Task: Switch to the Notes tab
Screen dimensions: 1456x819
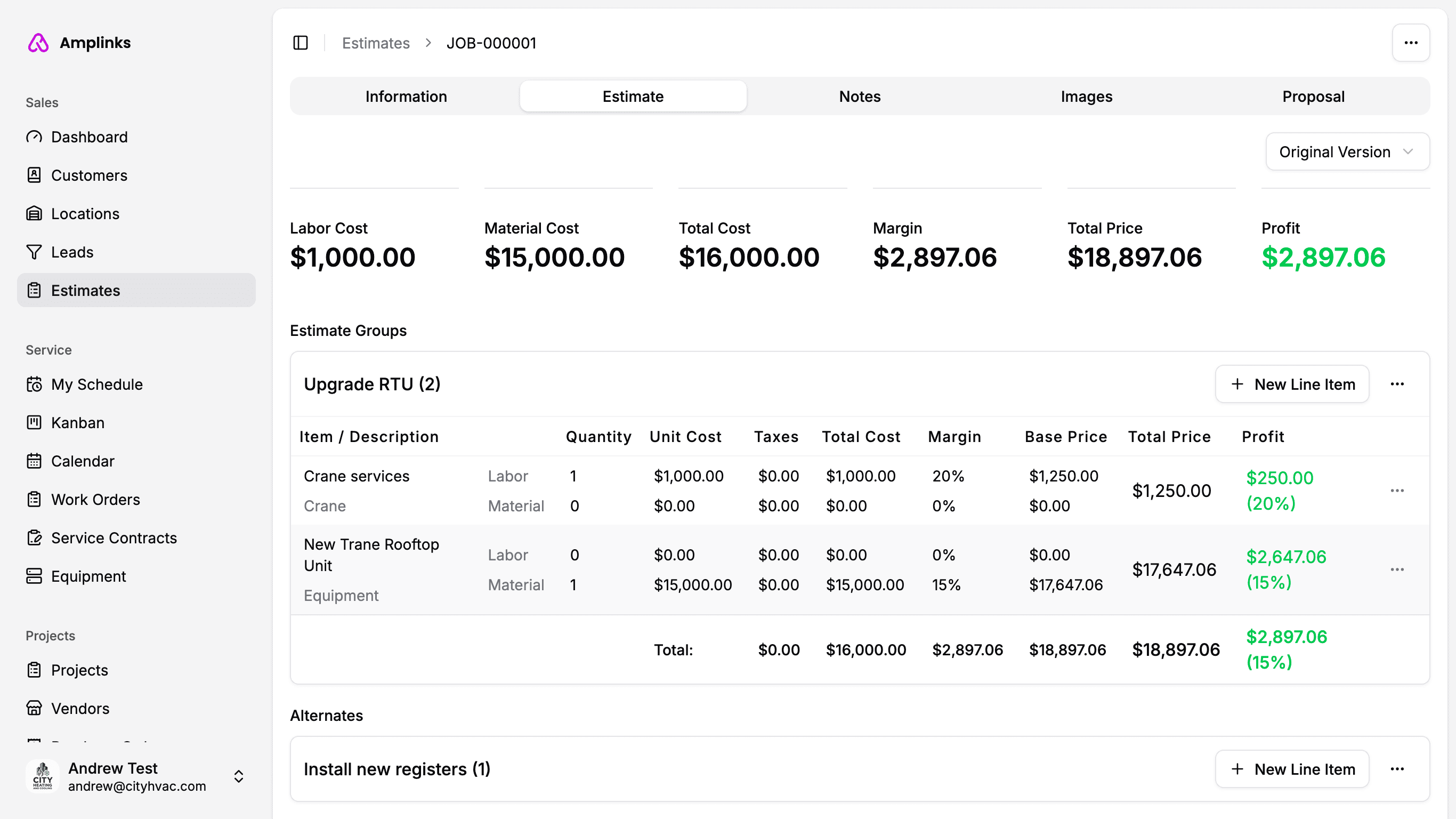Action: [859, 96]
